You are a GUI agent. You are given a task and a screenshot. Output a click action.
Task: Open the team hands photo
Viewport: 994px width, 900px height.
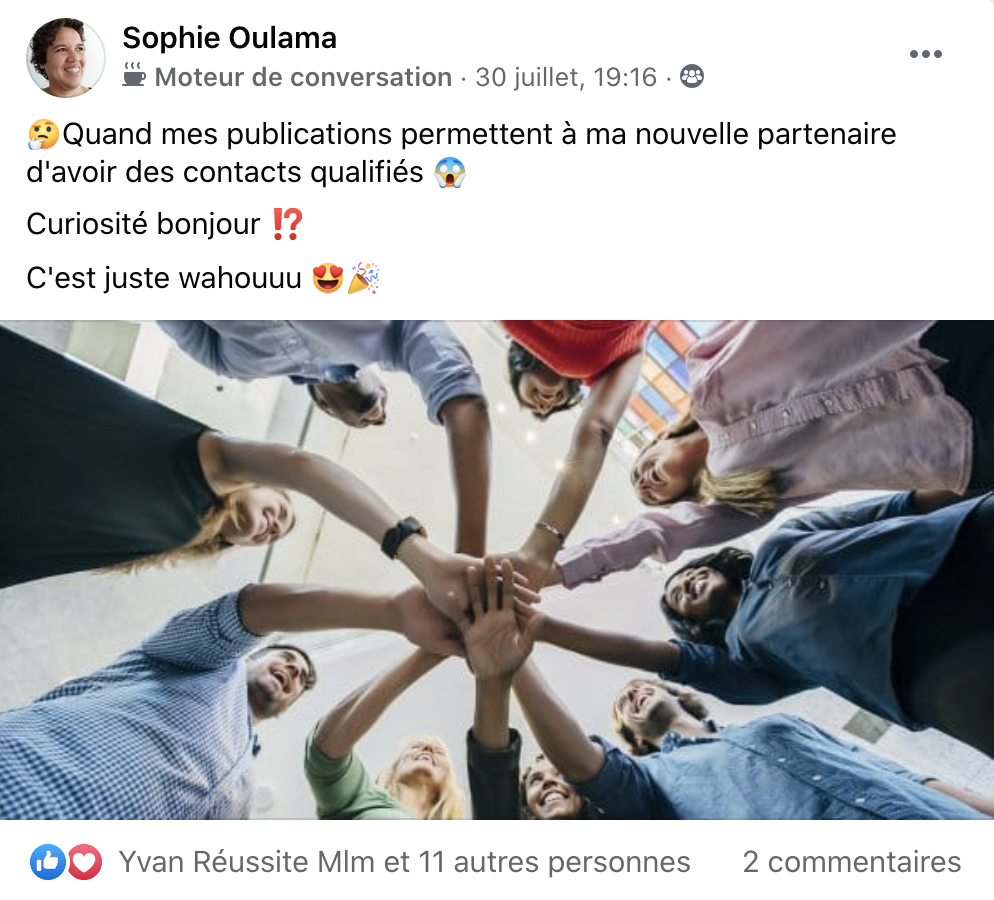coord(497,570)
